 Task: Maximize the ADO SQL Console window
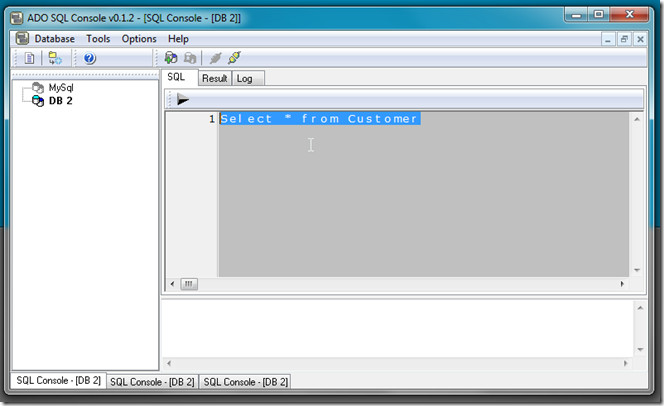point(599,15)
